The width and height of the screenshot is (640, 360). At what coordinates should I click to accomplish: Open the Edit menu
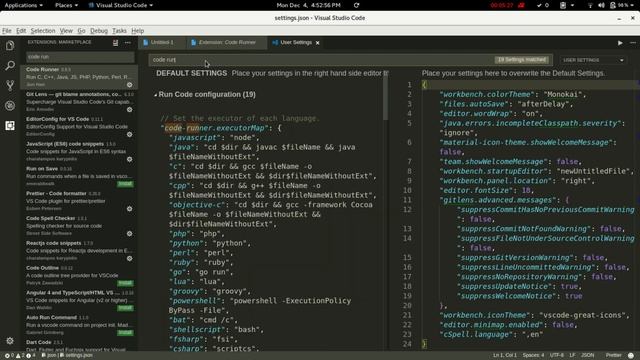point(21,31)
